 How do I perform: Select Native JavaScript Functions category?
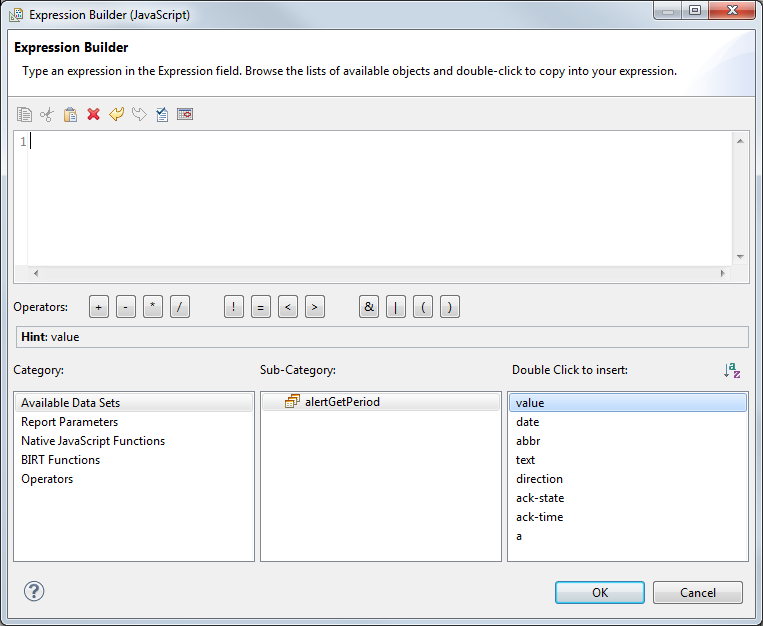click(x=93, y=441)
